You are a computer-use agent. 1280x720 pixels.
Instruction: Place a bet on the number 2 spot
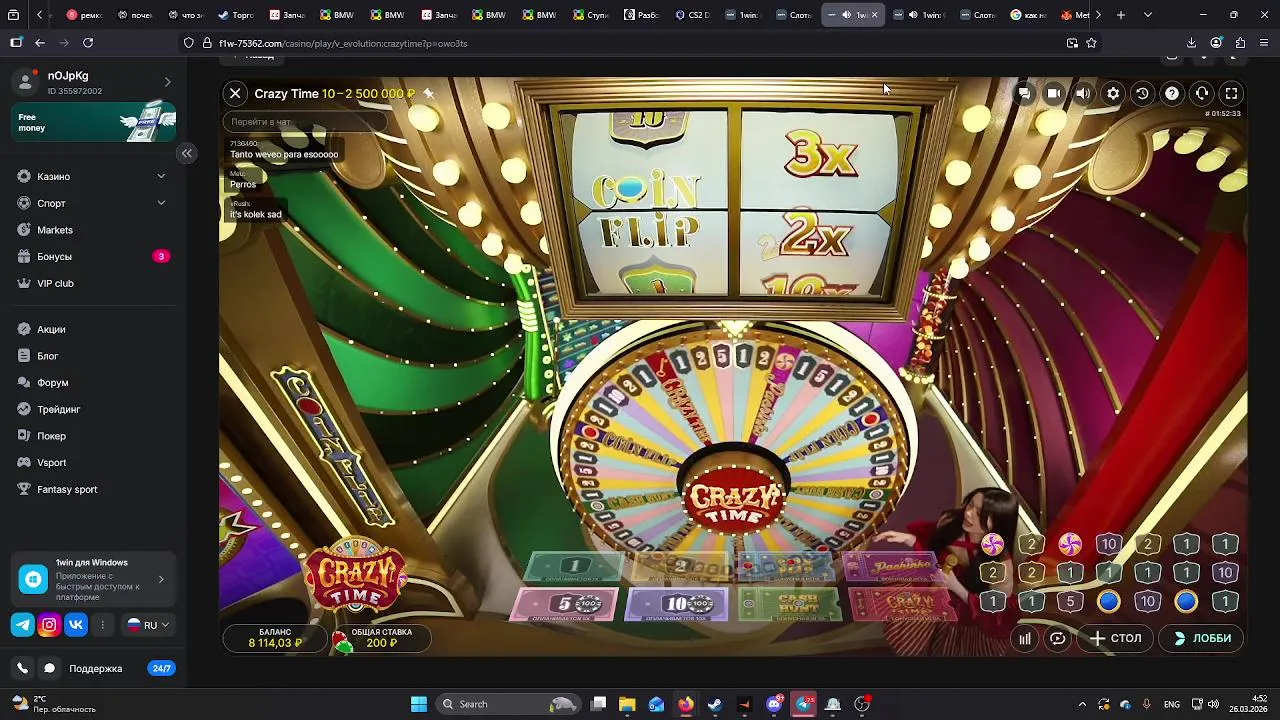681,567
